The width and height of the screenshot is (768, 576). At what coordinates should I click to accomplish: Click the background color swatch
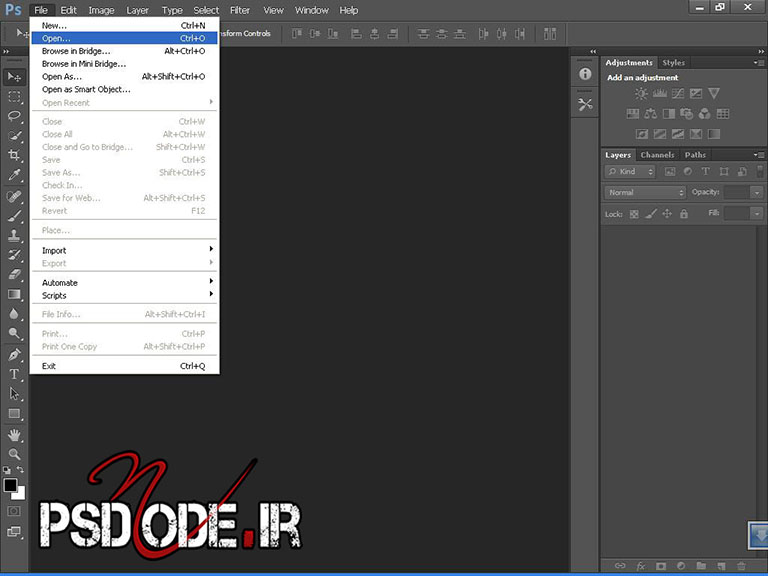[x=20, y=495]
